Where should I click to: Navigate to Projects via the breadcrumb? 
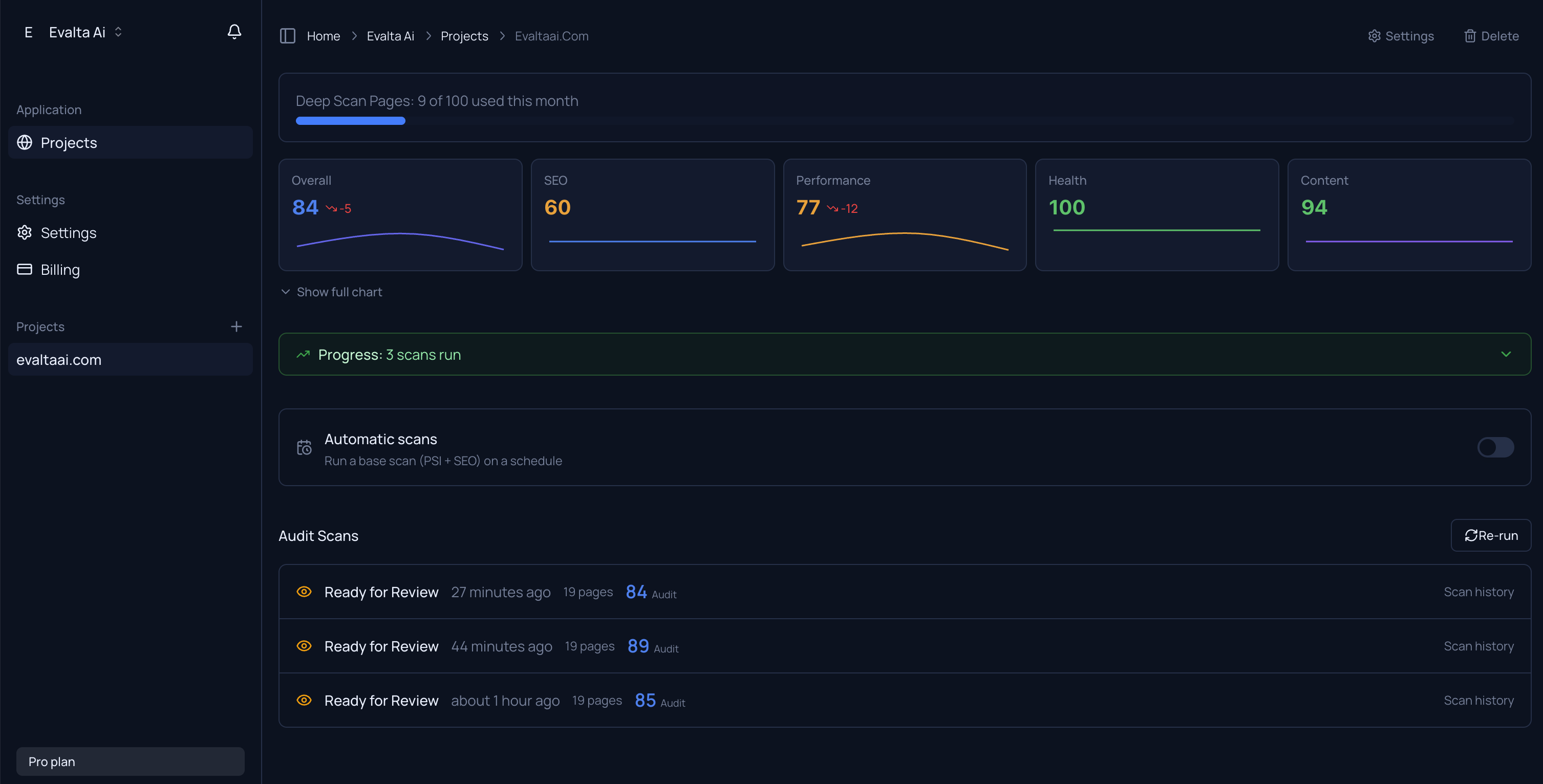464,35
